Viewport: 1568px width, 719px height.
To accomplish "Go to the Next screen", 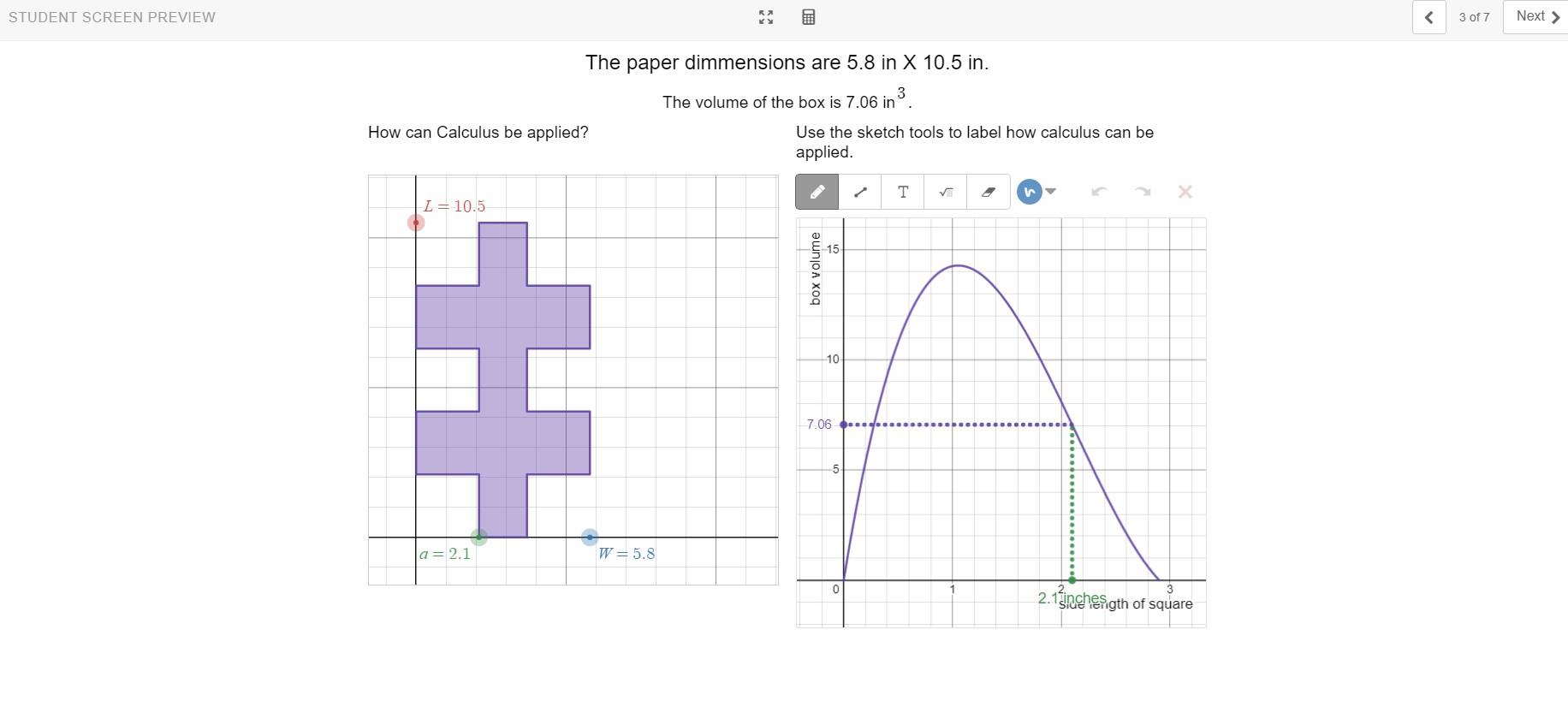I will point(1537,17).
